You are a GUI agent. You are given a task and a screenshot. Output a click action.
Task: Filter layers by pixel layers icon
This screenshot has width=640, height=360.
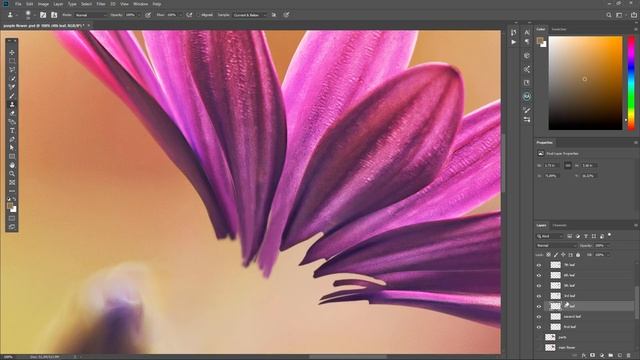(569, 236)
